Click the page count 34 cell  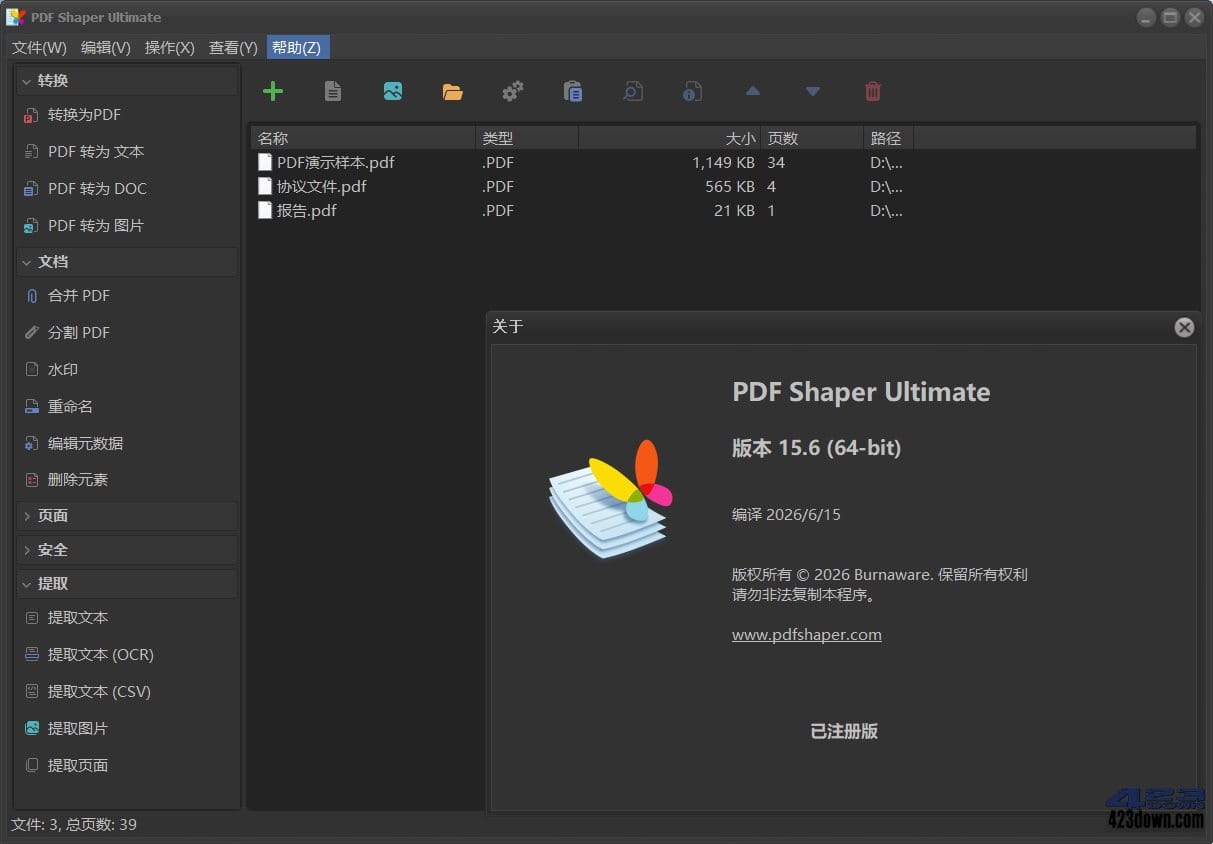pyautogui.click(x=776, y=162)
